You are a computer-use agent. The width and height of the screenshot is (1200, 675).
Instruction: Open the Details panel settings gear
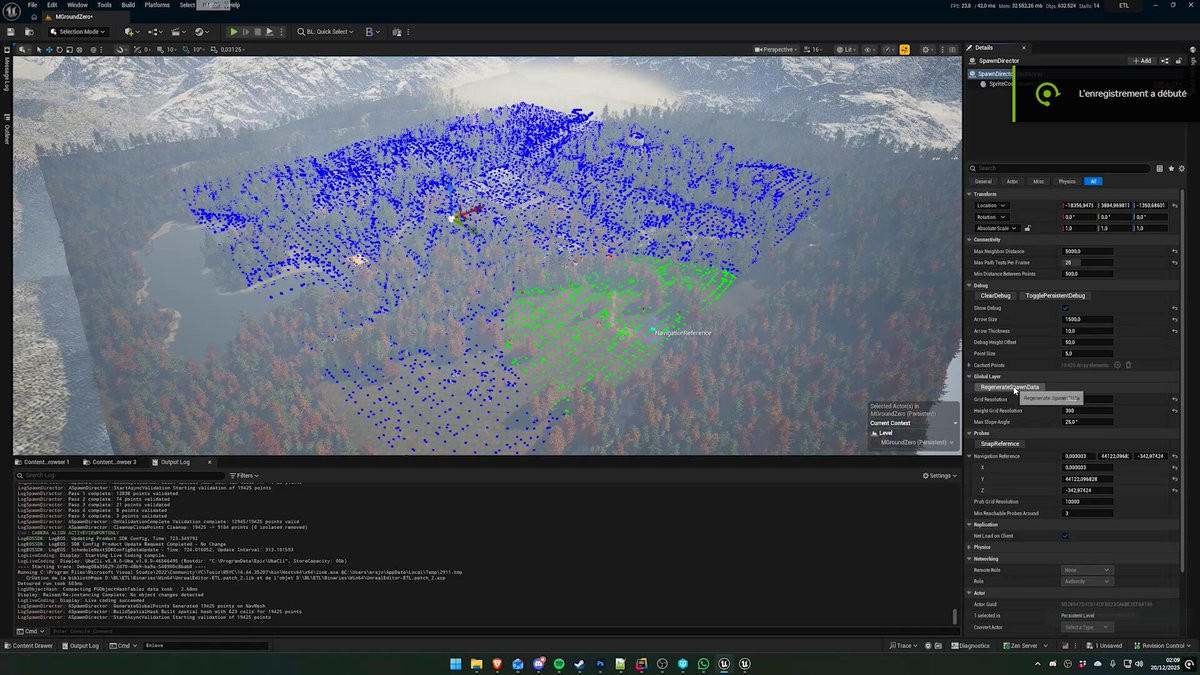[1182, 168]
